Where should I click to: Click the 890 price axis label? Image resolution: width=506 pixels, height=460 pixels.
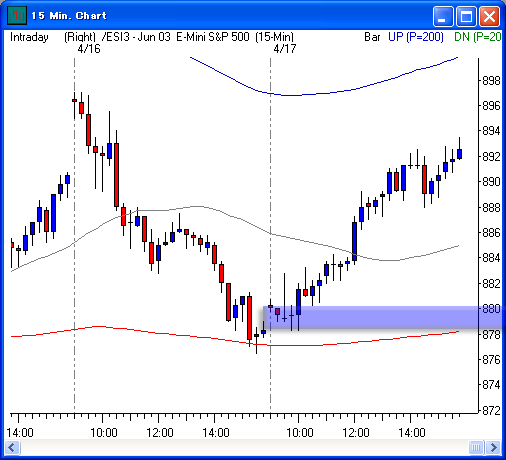pyautogui.click(x=491, y=182)
